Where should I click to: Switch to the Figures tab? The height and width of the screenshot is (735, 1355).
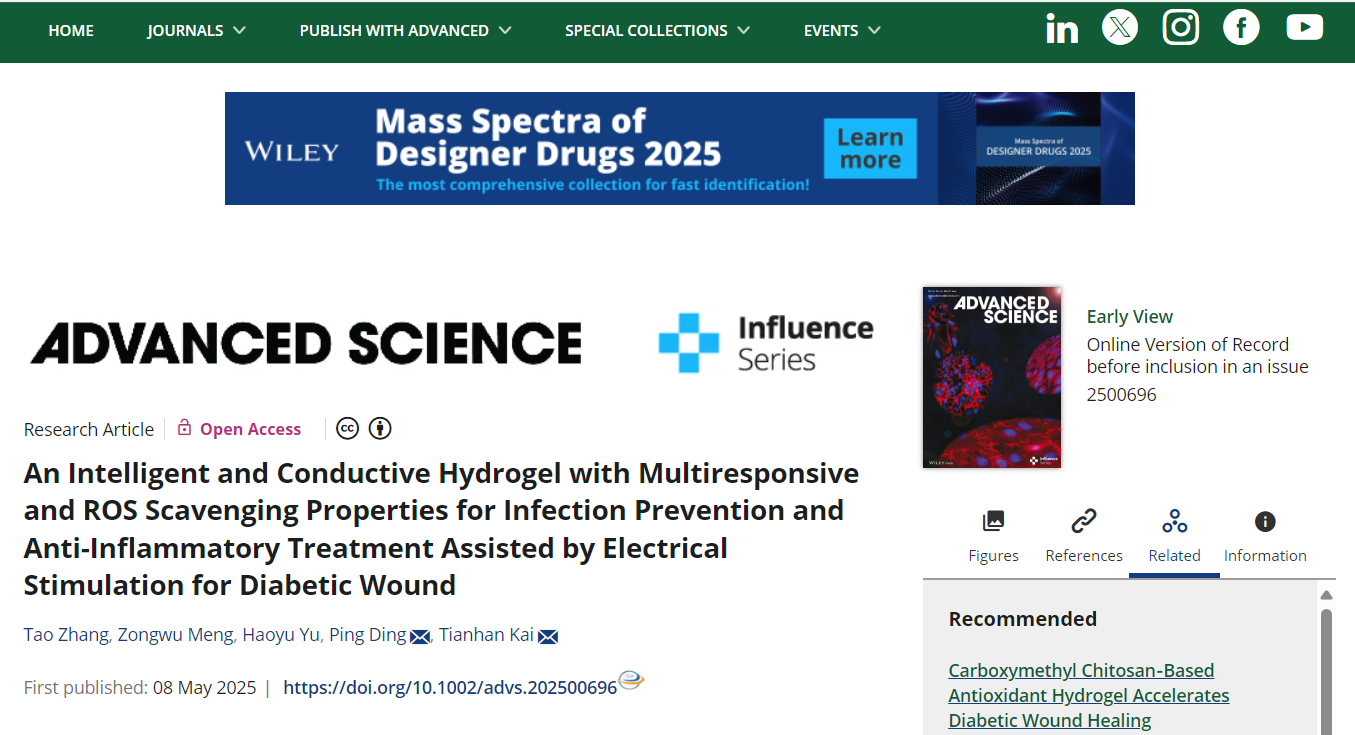coord(993,536)
